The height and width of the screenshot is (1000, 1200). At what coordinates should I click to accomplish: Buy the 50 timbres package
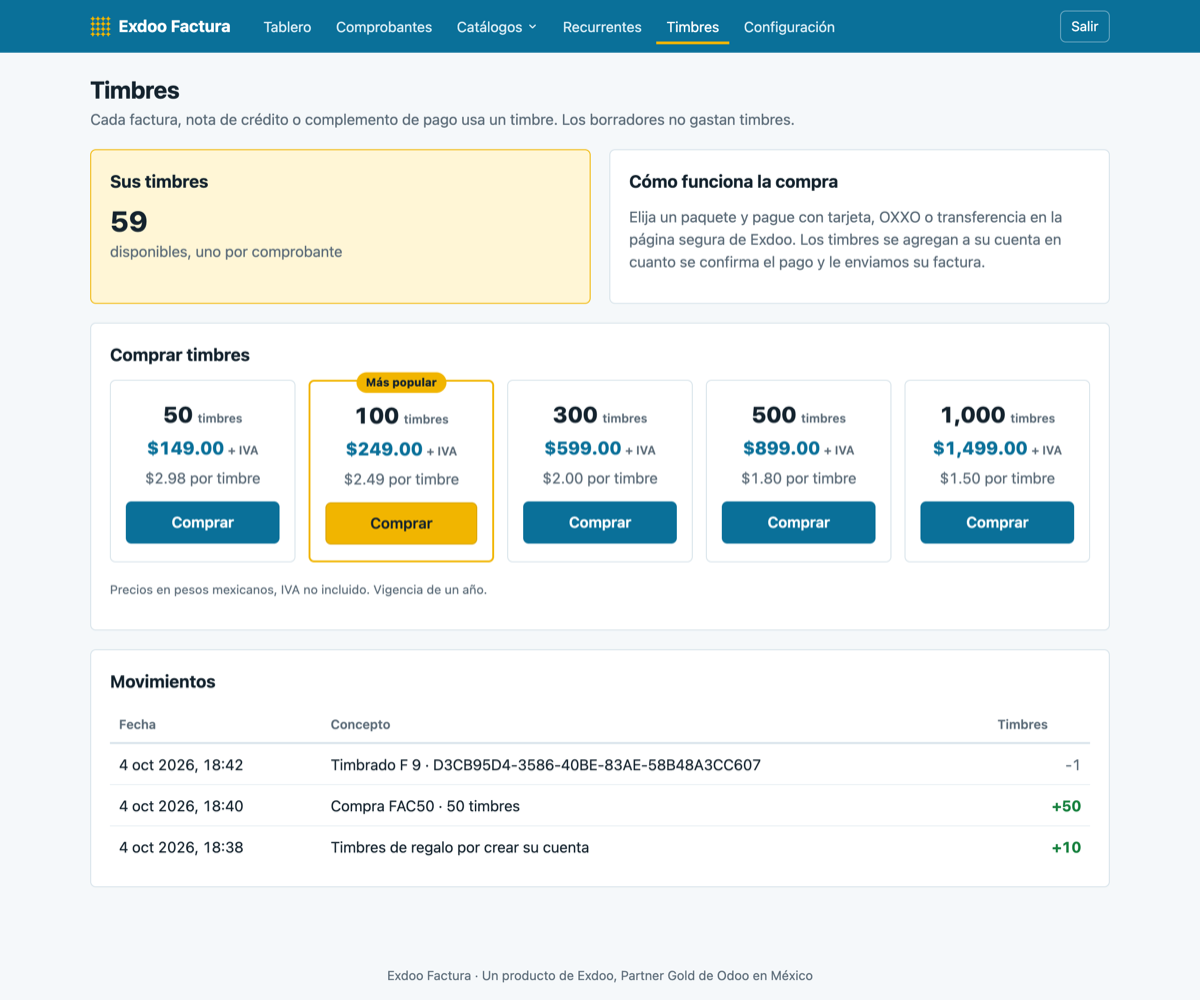tap(202, 522)
